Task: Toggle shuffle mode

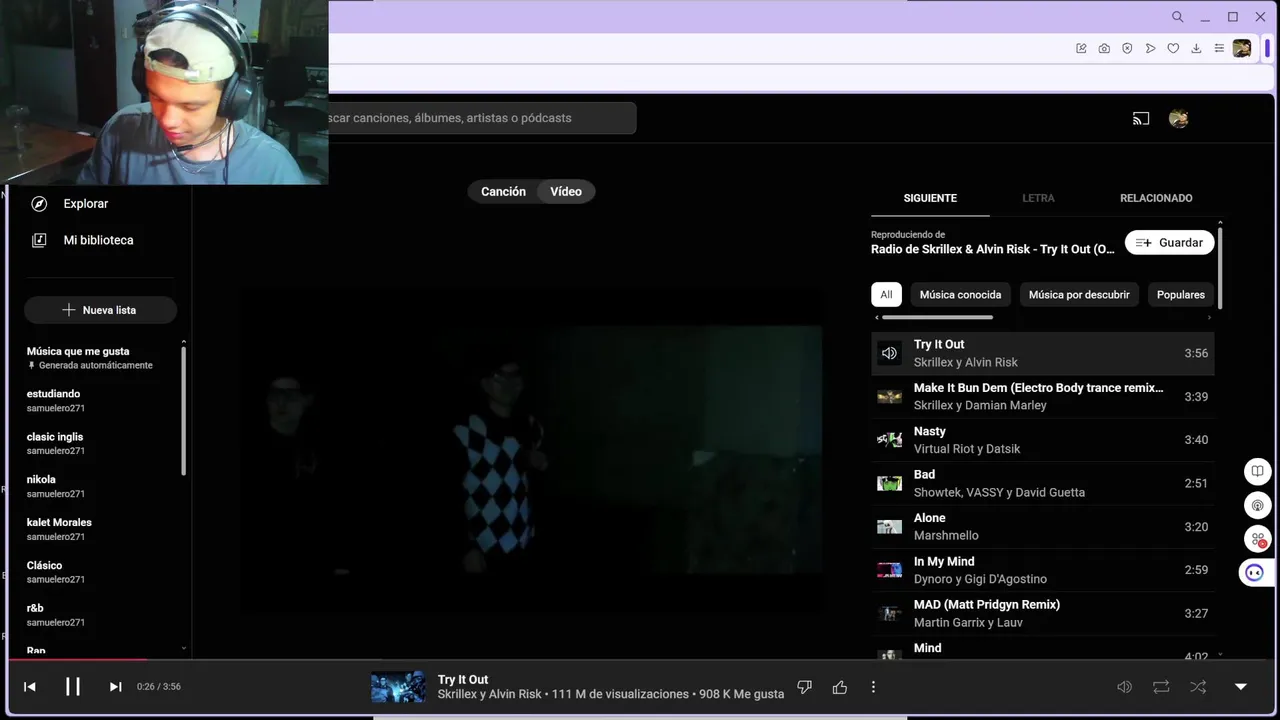Action: 1198,687
